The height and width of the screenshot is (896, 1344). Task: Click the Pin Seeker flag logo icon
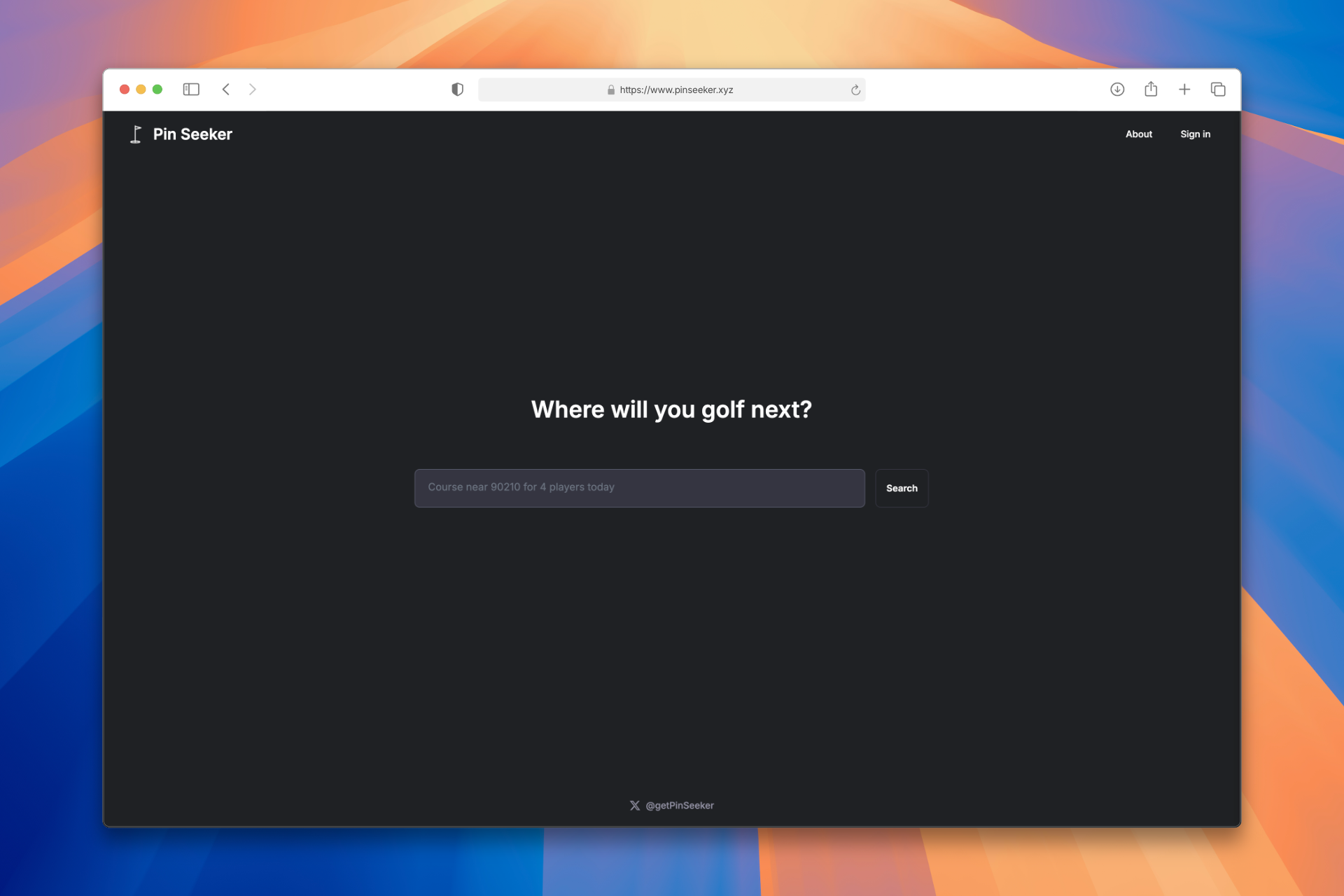point(136,134)
